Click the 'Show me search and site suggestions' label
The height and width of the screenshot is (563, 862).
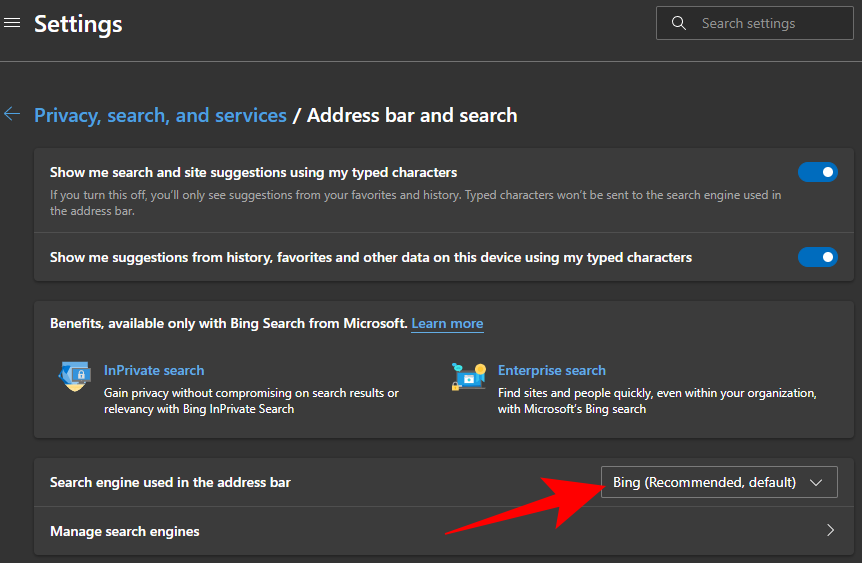[253, 172]
